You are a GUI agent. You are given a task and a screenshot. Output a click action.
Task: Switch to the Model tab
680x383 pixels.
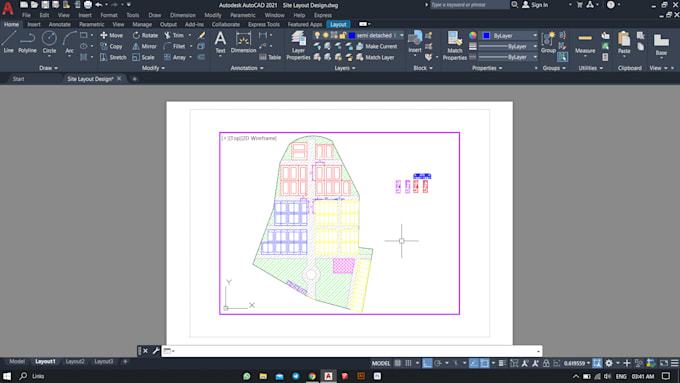[17, 361]
